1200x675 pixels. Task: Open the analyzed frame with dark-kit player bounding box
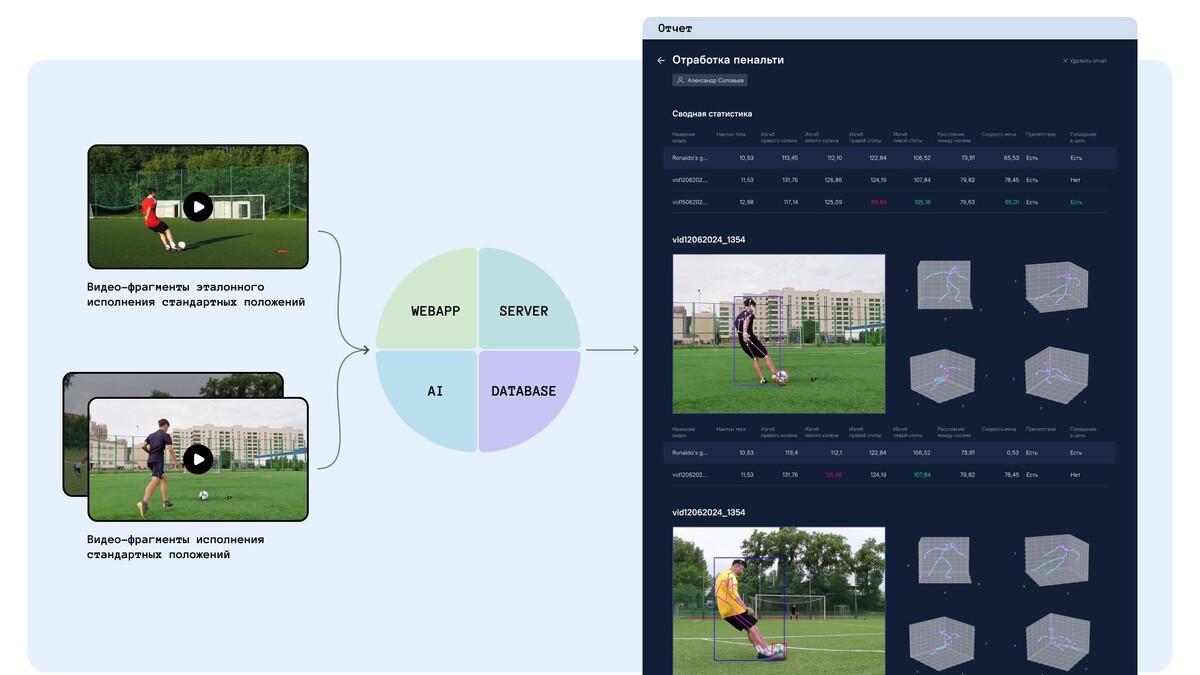pyautogui.click(x=779, y=334)
